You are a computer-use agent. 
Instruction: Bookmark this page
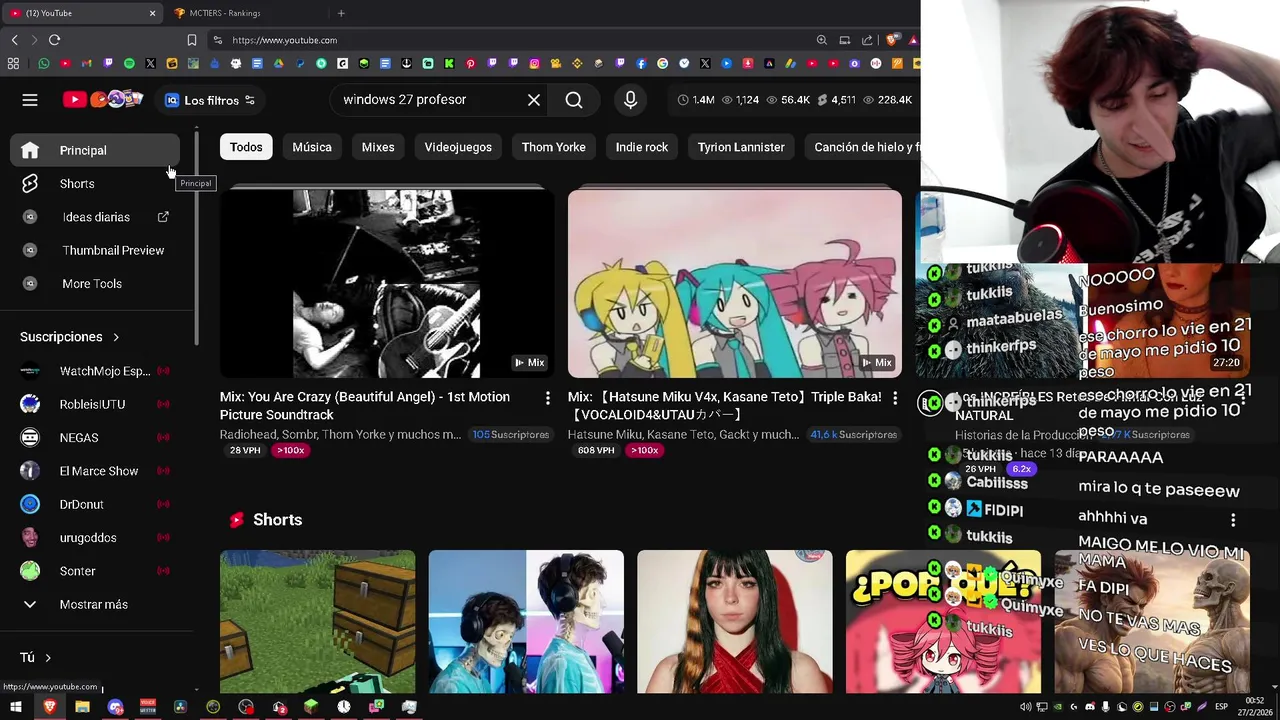(x=191, y=40)
